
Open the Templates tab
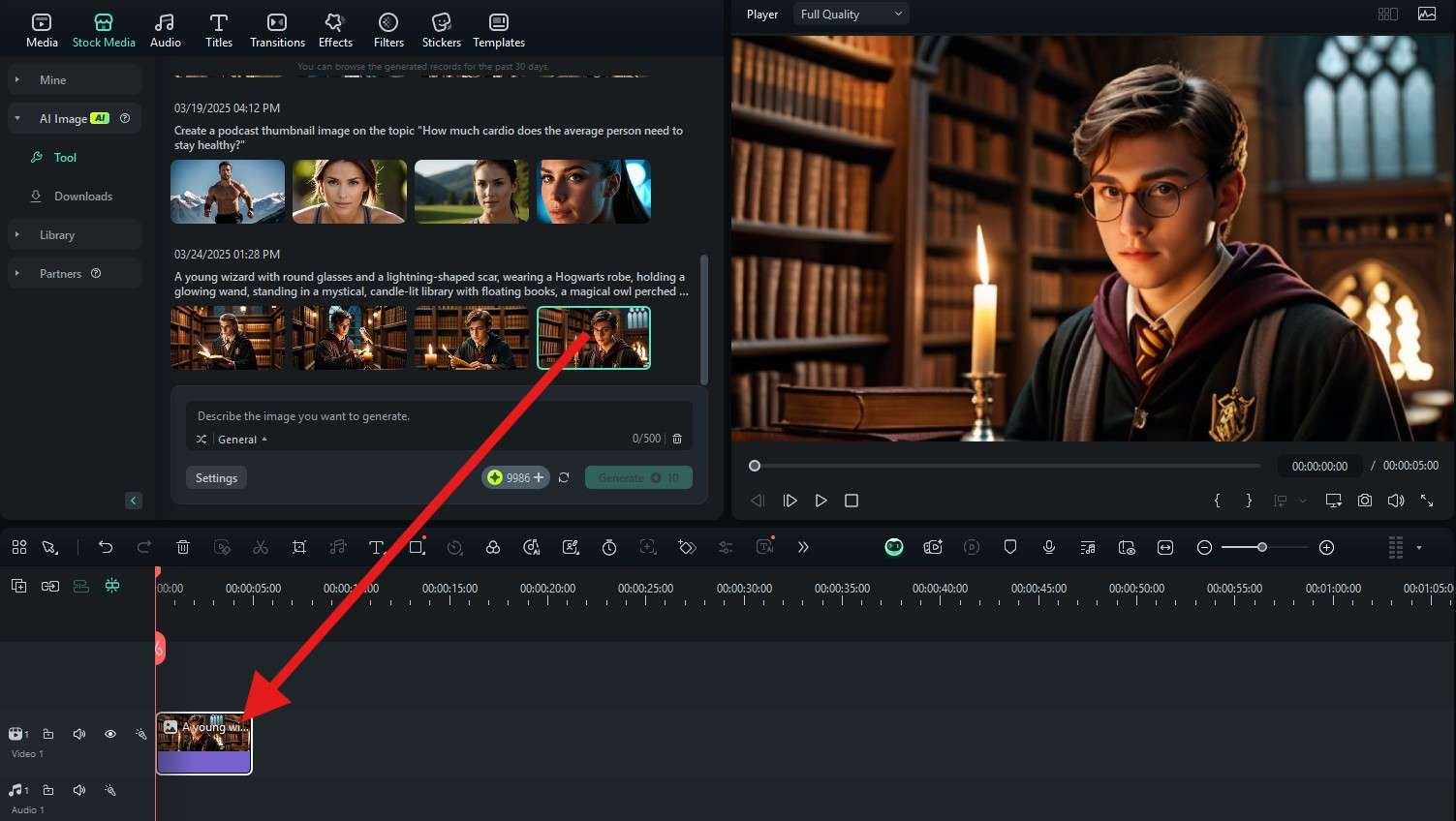click(499, 30)
